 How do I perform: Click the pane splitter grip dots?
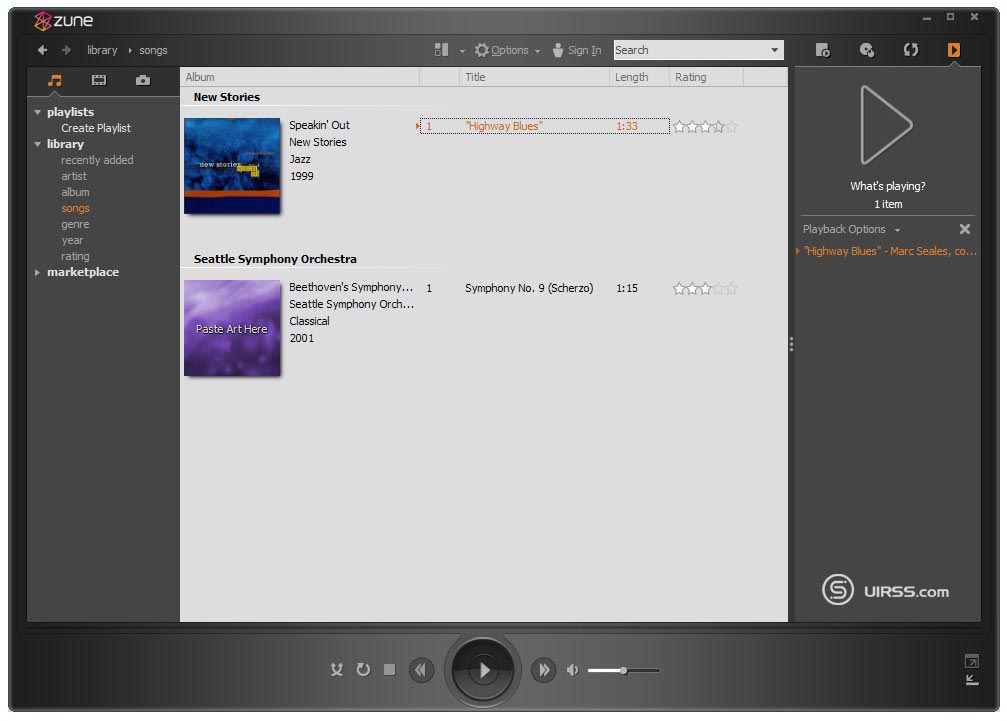coord(791,344)
